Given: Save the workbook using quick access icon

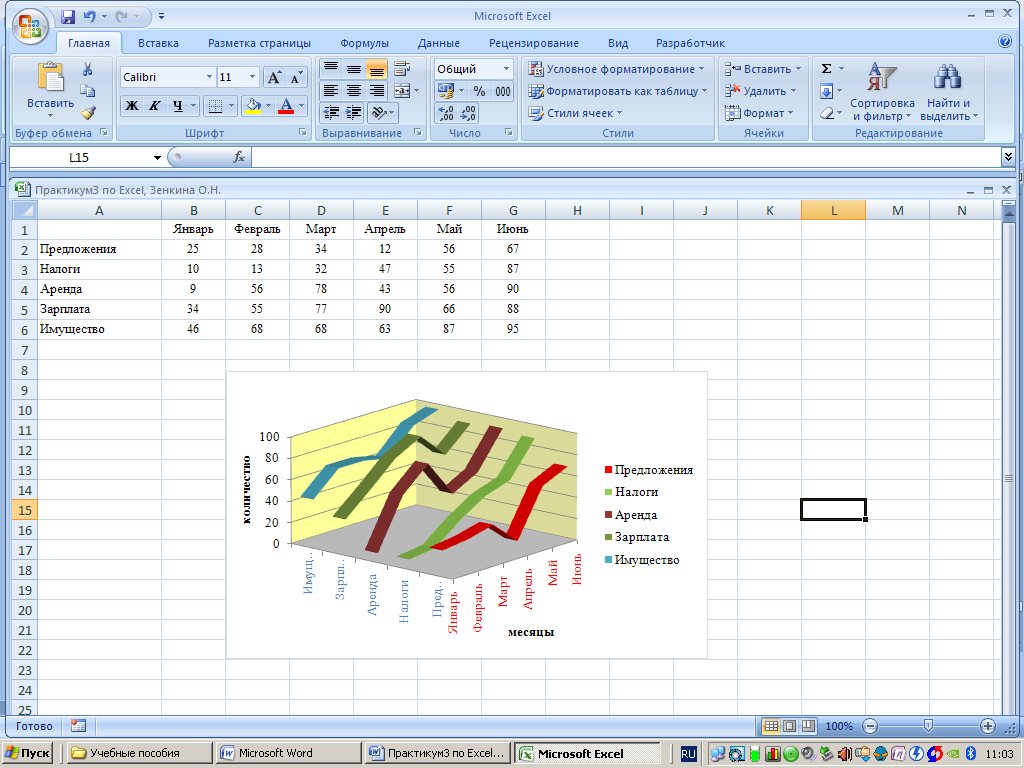Looking at the screenshot, I should (x=68, y=16).
